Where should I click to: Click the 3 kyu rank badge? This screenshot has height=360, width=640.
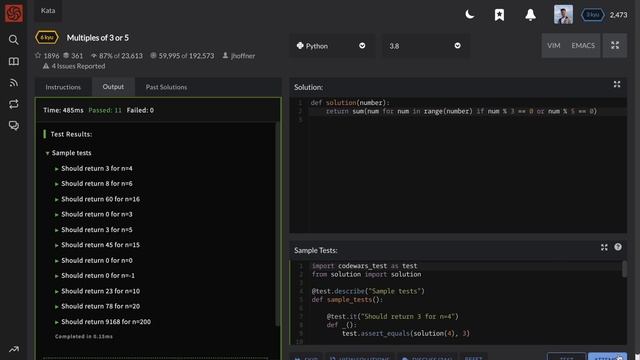pyautogui.click(x=592, y=15)
